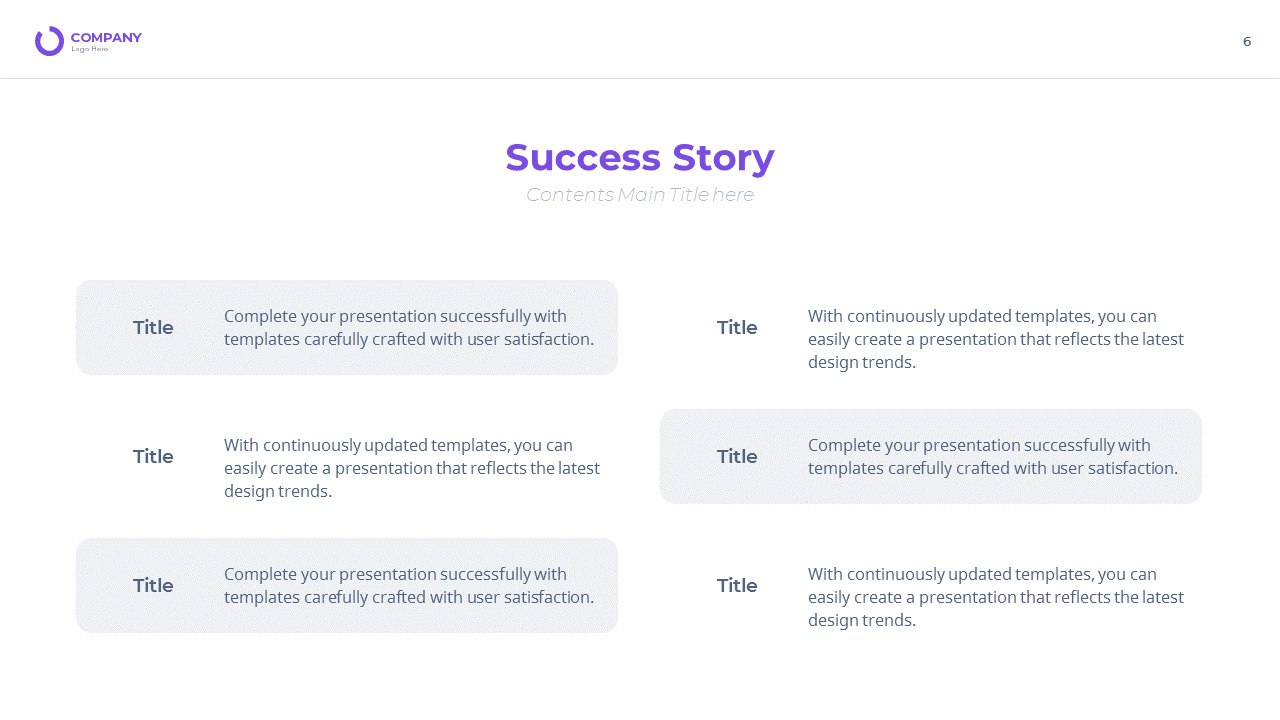Click the purple circular company logo icon
This screenshot has width=1280, height=720.
[49, 41]
